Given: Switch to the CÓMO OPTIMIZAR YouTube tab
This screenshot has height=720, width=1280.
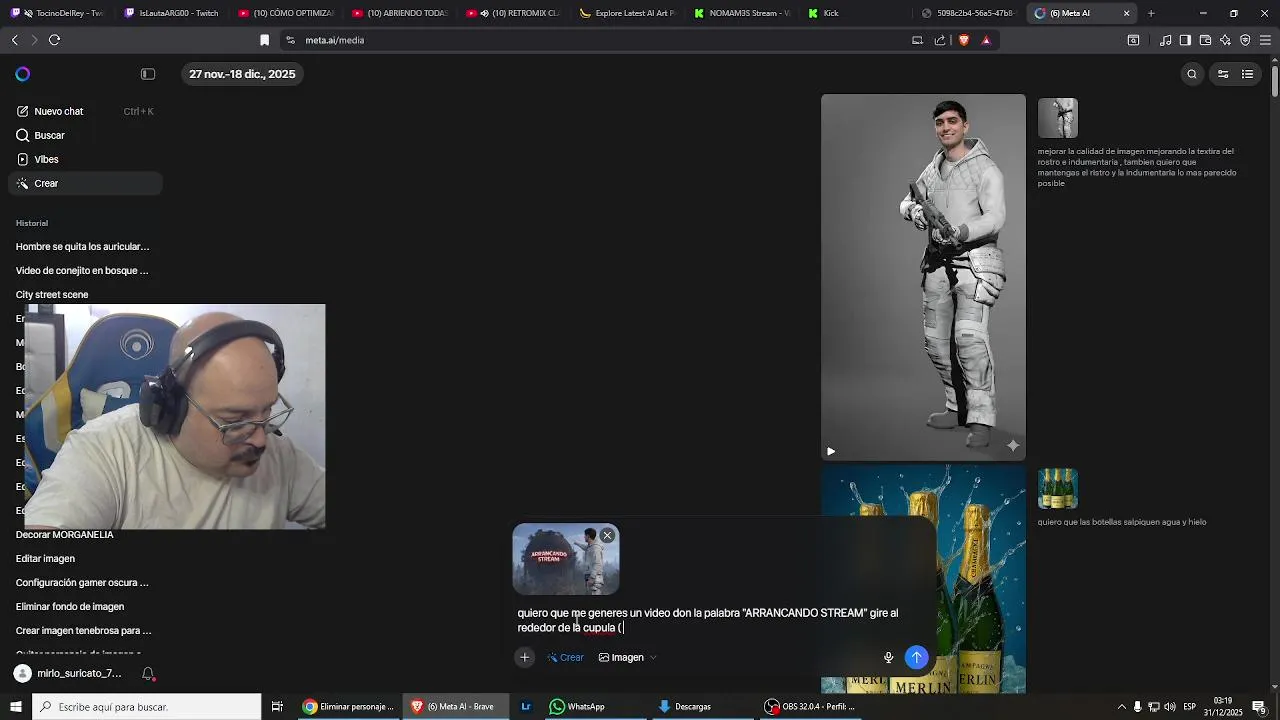Looking at the screenshot, I should click(287, 13).
